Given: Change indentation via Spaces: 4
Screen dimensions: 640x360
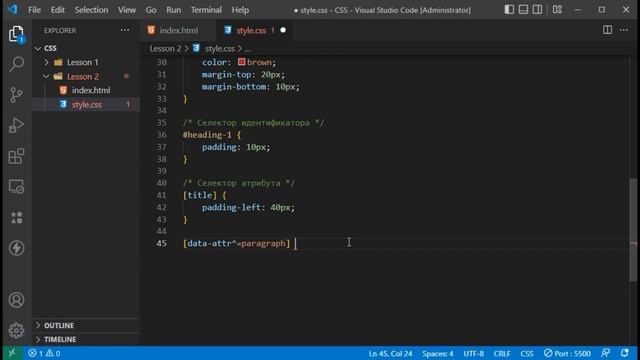Looking at the screenshot, I should coord(438,353).
